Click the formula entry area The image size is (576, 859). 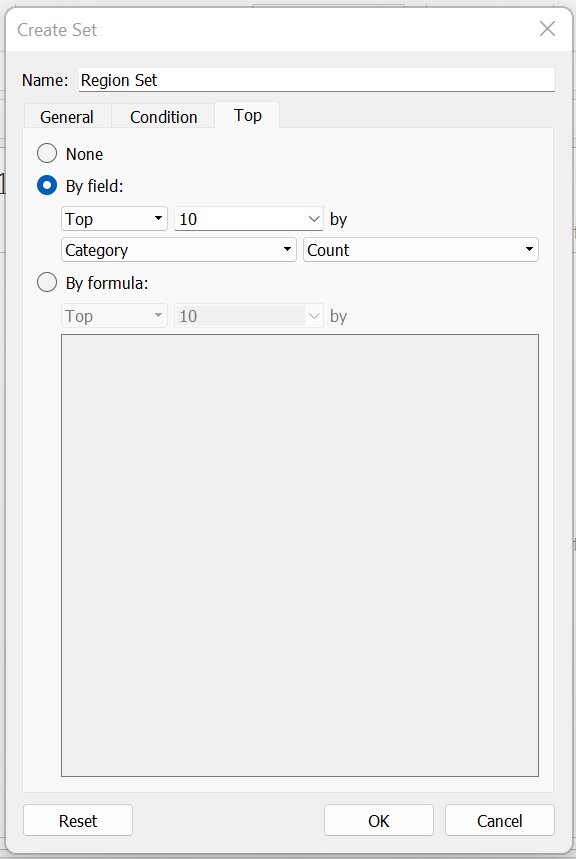pos(299,555)
